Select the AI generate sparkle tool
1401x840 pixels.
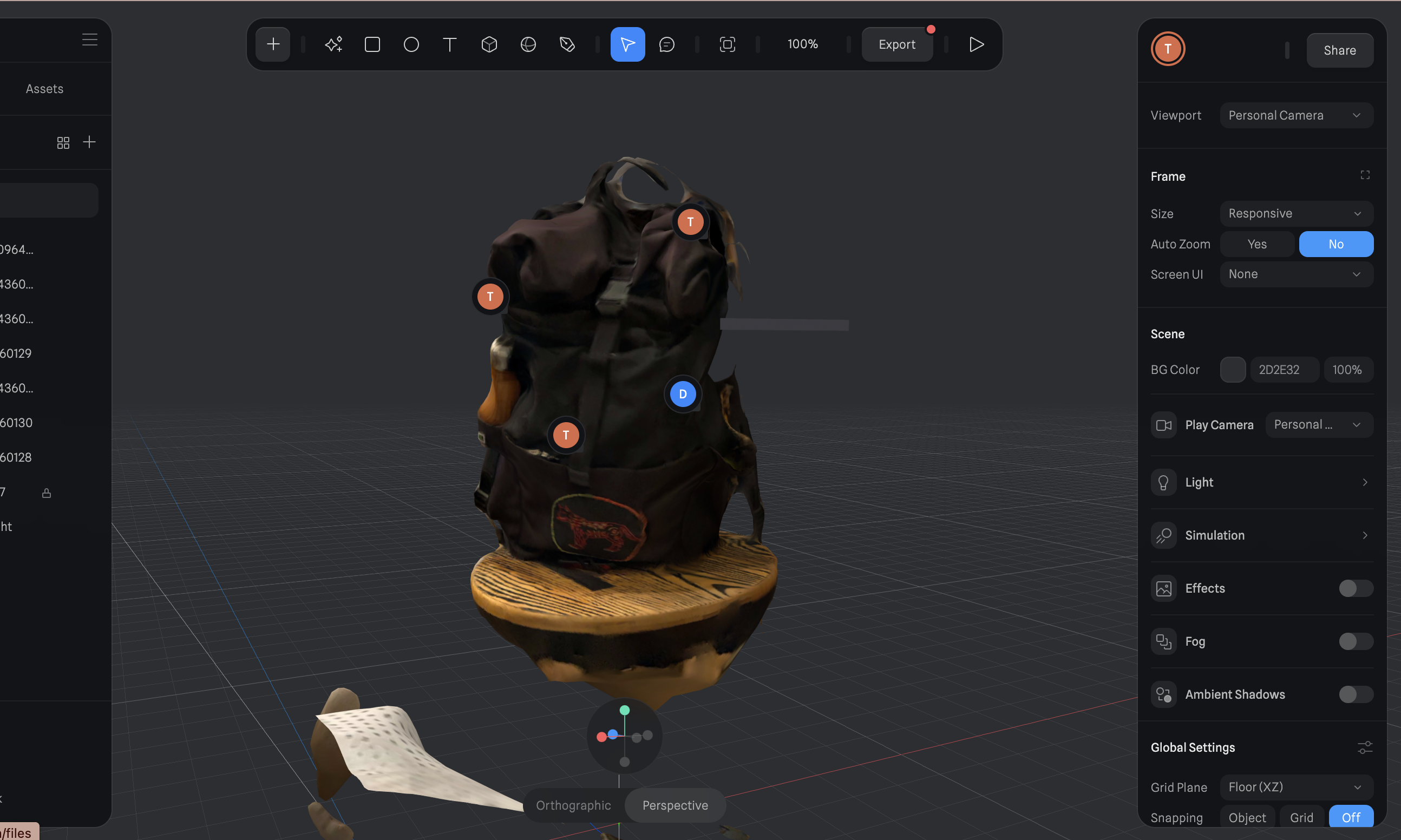tap(333, 44)
